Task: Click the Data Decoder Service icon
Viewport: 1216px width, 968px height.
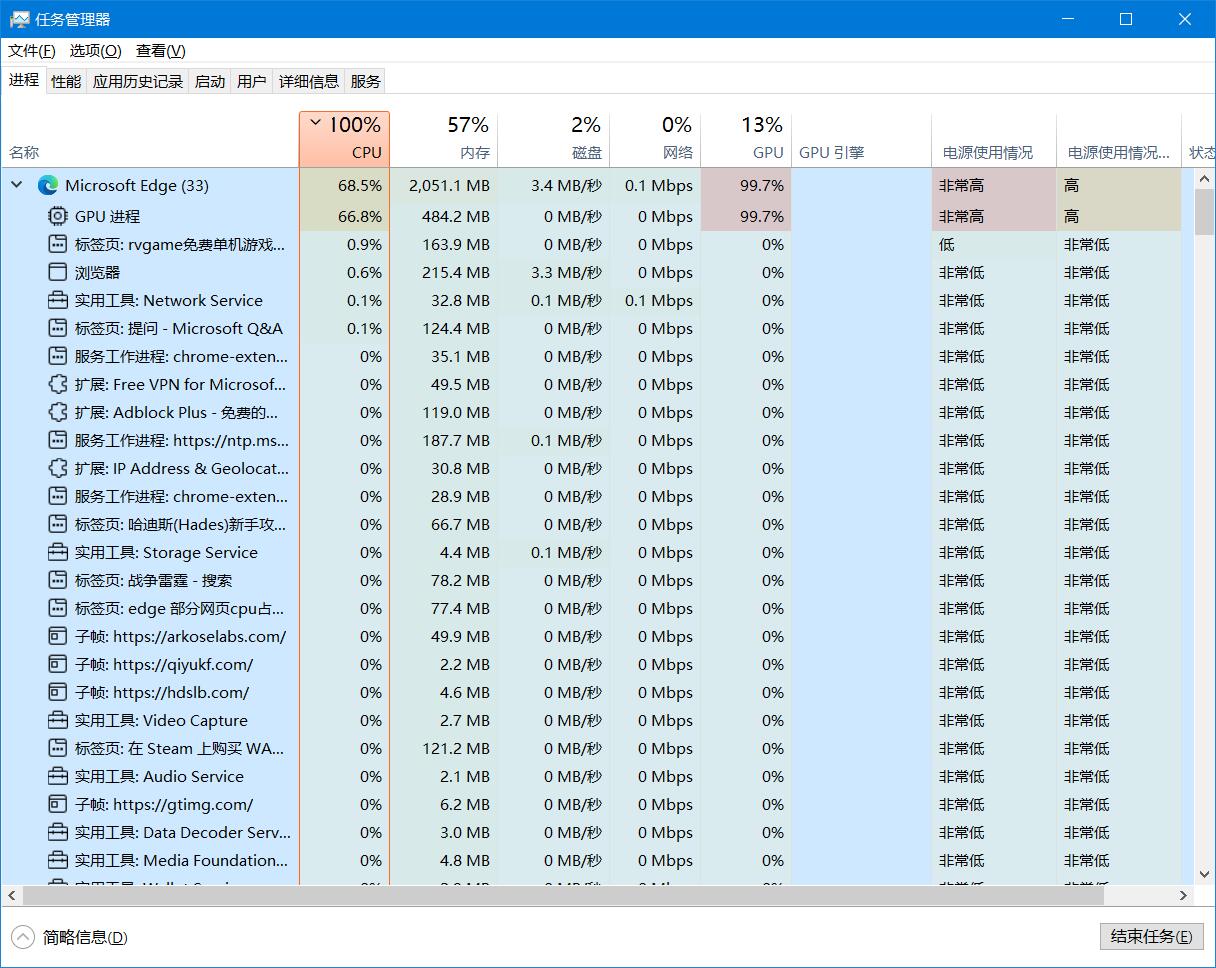Action: click(x=58, y=832)
